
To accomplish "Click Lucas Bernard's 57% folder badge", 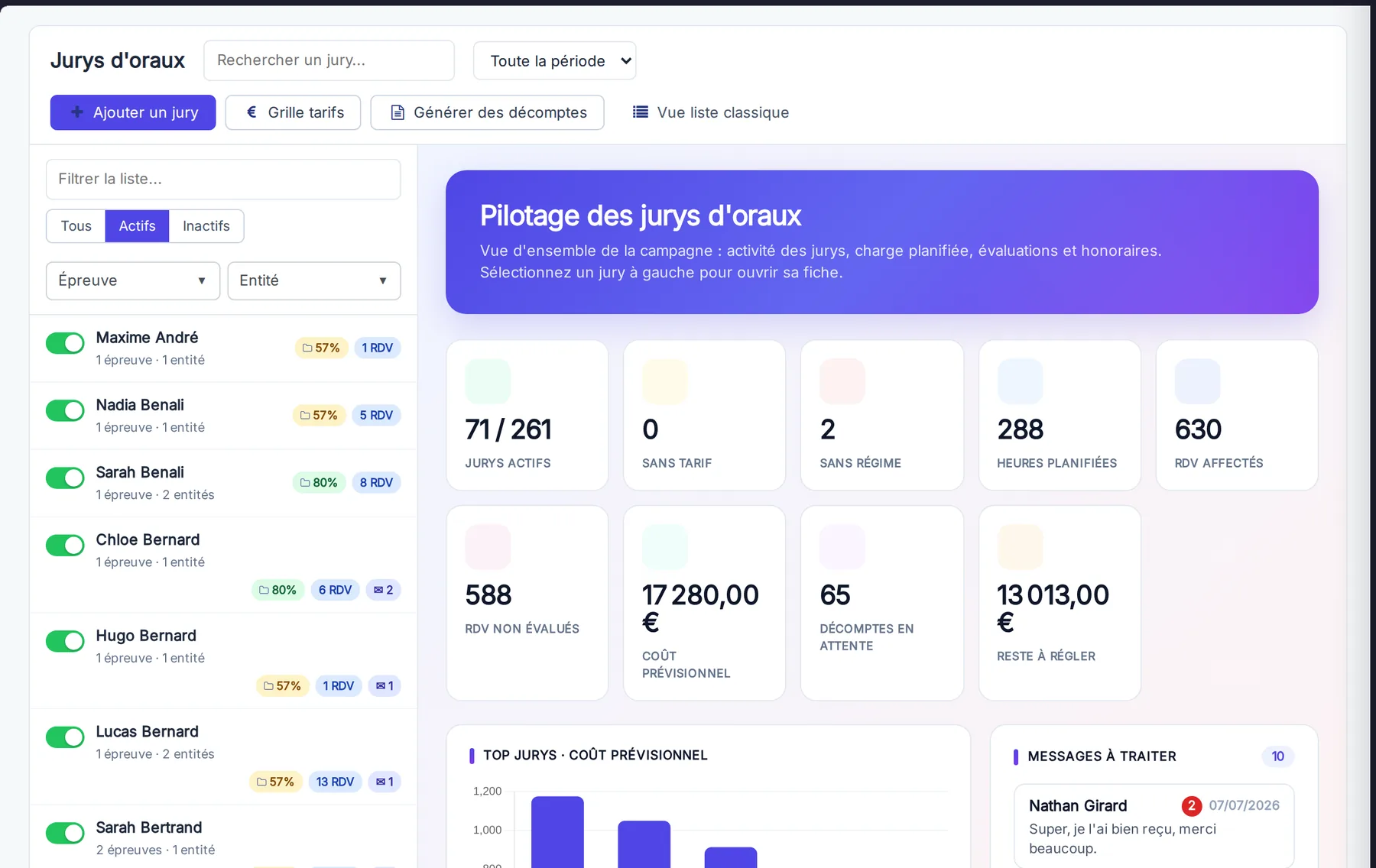I will tap(276, 782).
